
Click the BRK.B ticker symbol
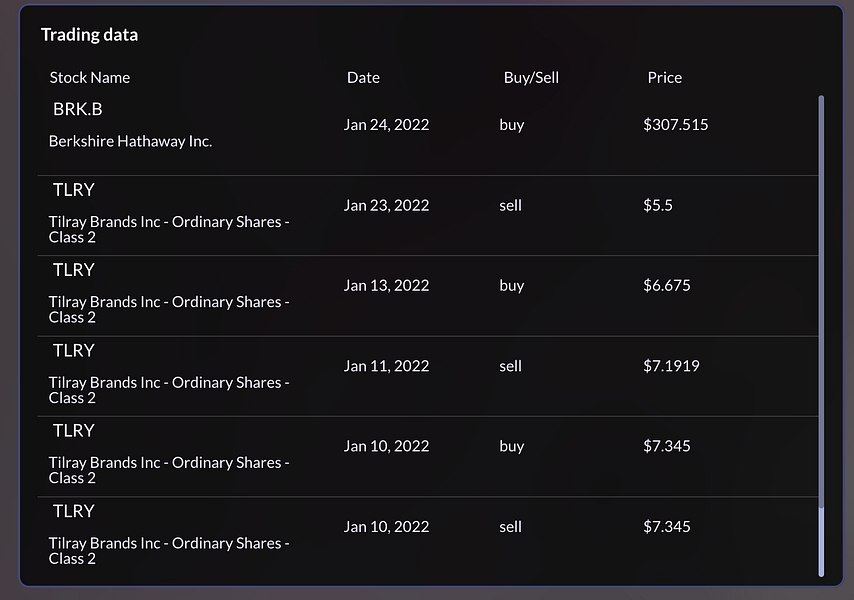click(x=78, y=109)
